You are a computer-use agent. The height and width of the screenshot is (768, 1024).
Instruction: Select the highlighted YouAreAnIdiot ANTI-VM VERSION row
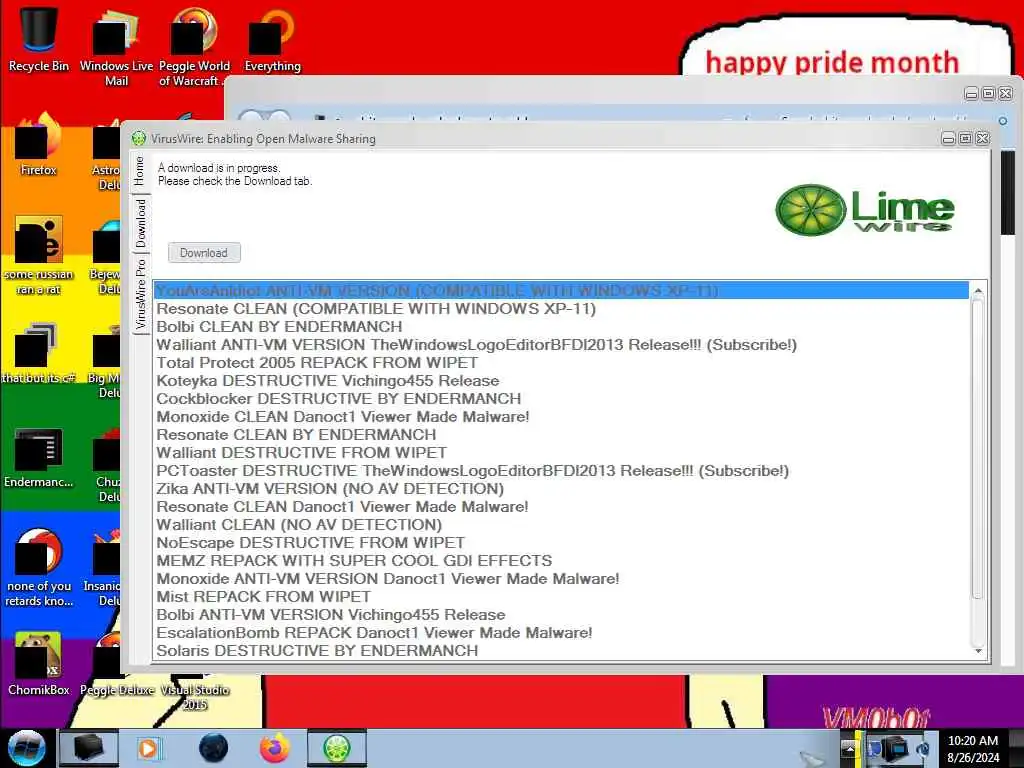[x=561, y=291]
